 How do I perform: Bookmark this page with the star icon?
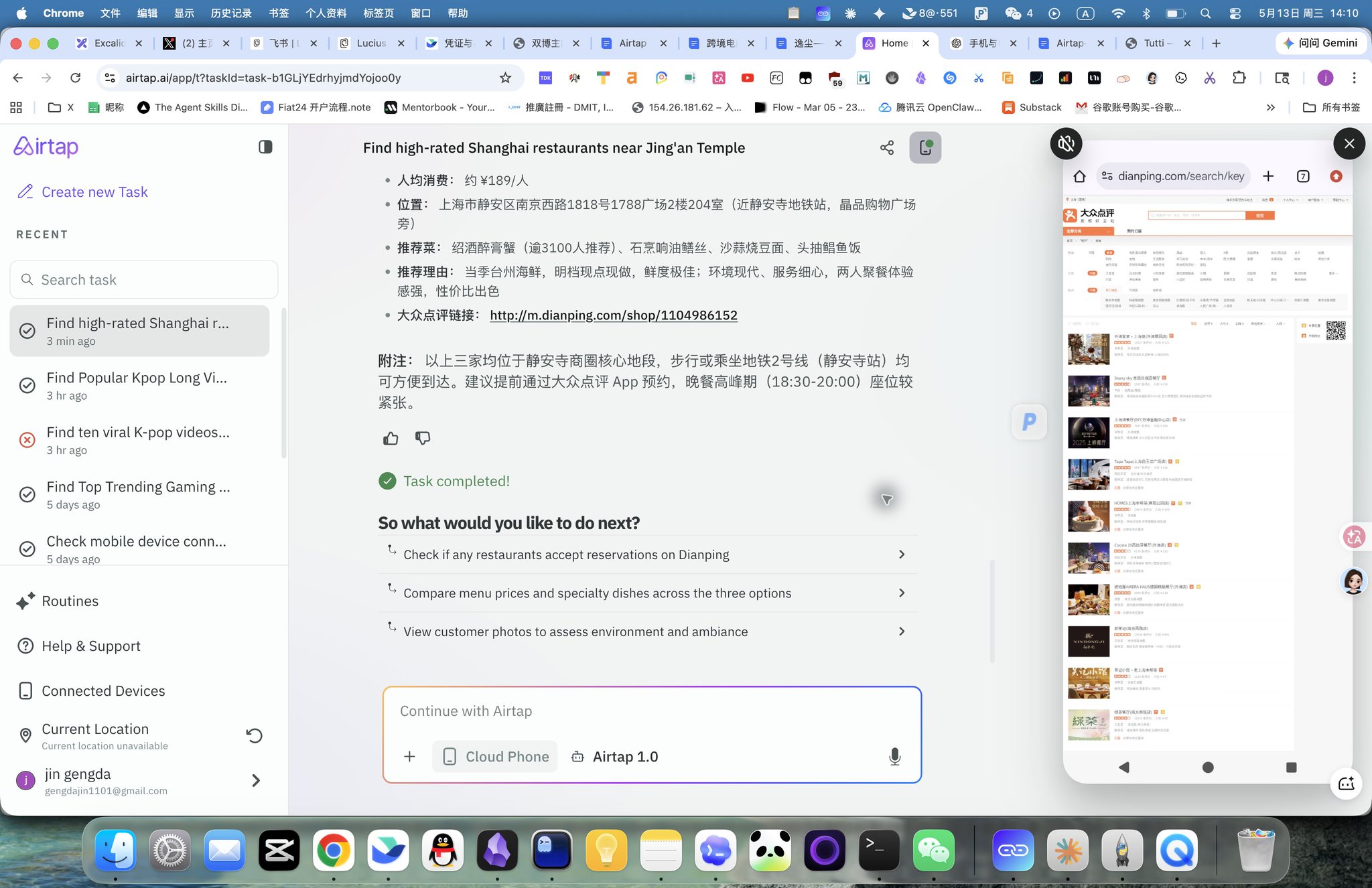[x=506, y=78]
